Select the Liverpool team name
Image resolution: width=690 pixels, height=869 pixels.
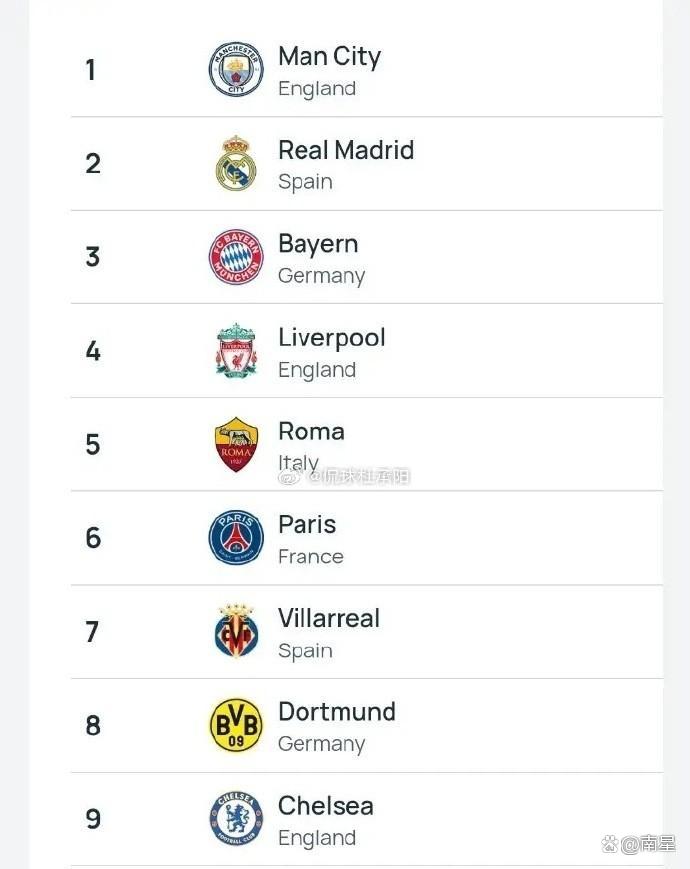pos(331,338)
